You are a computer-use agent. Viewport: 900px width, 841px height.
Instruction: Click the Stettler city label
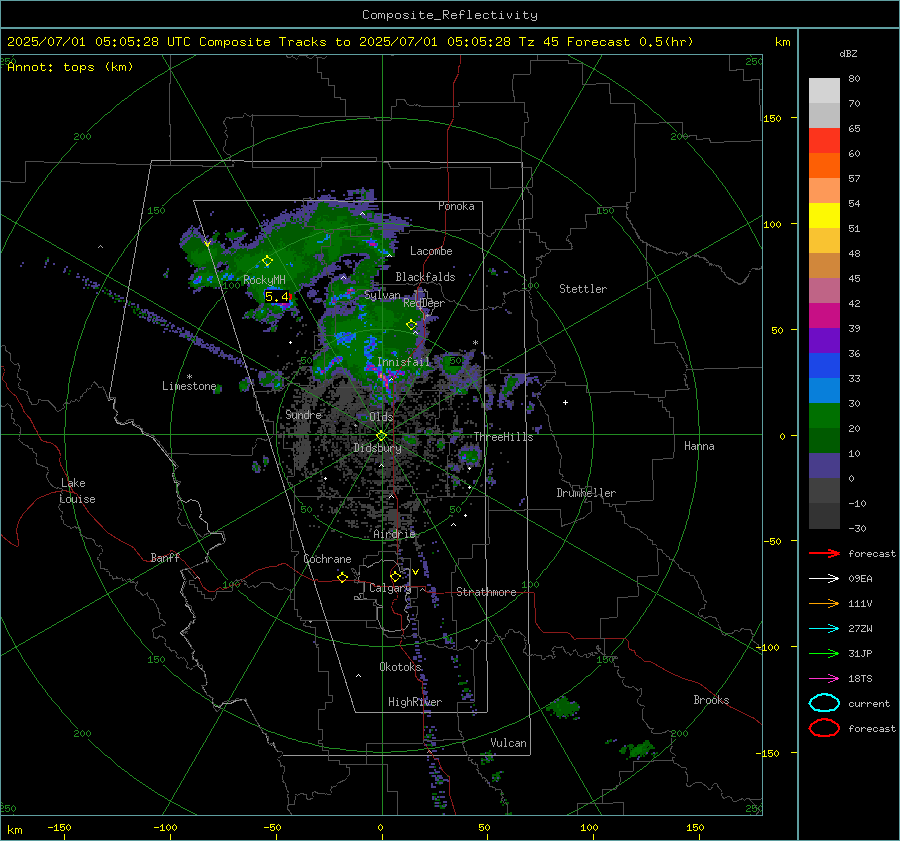click(583, 289)
